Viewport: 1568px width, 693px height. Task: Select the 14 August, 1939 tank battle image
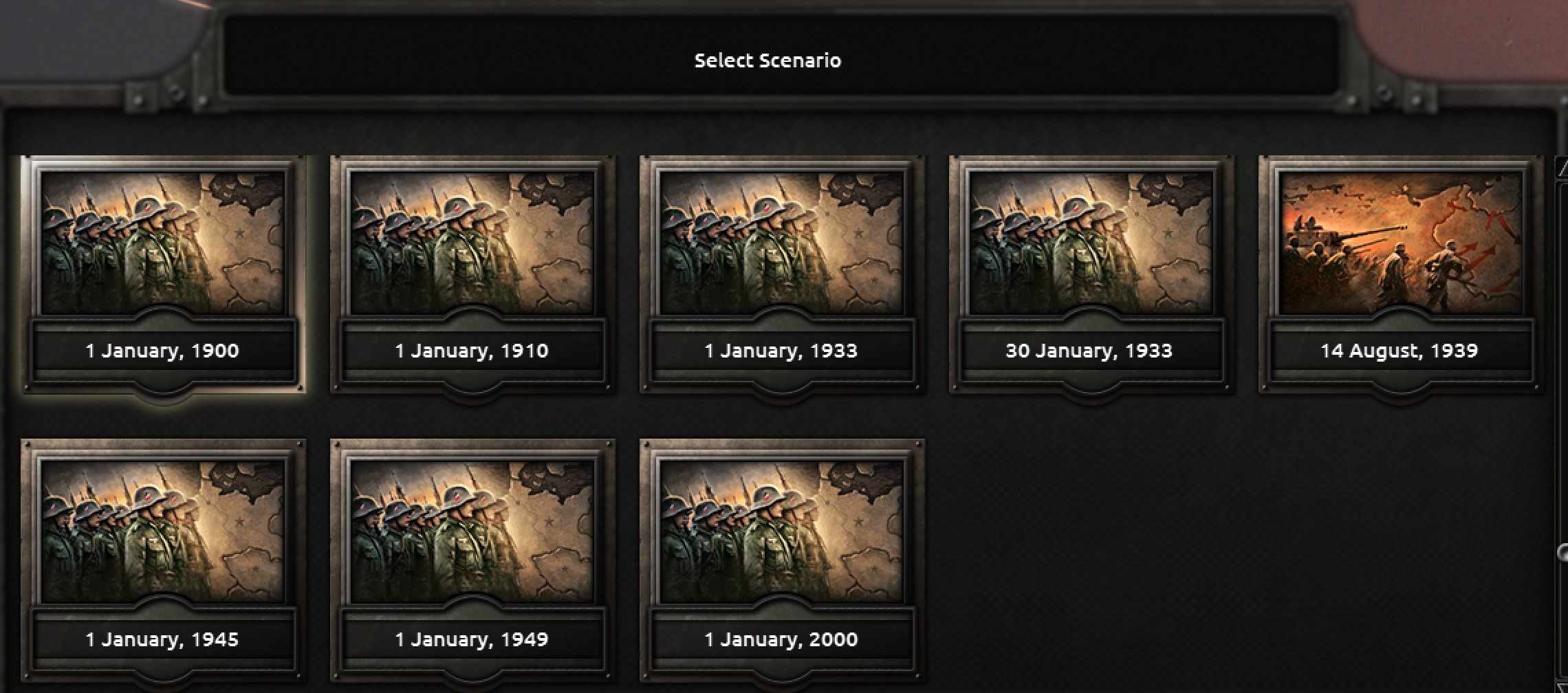pos(1401,243)
